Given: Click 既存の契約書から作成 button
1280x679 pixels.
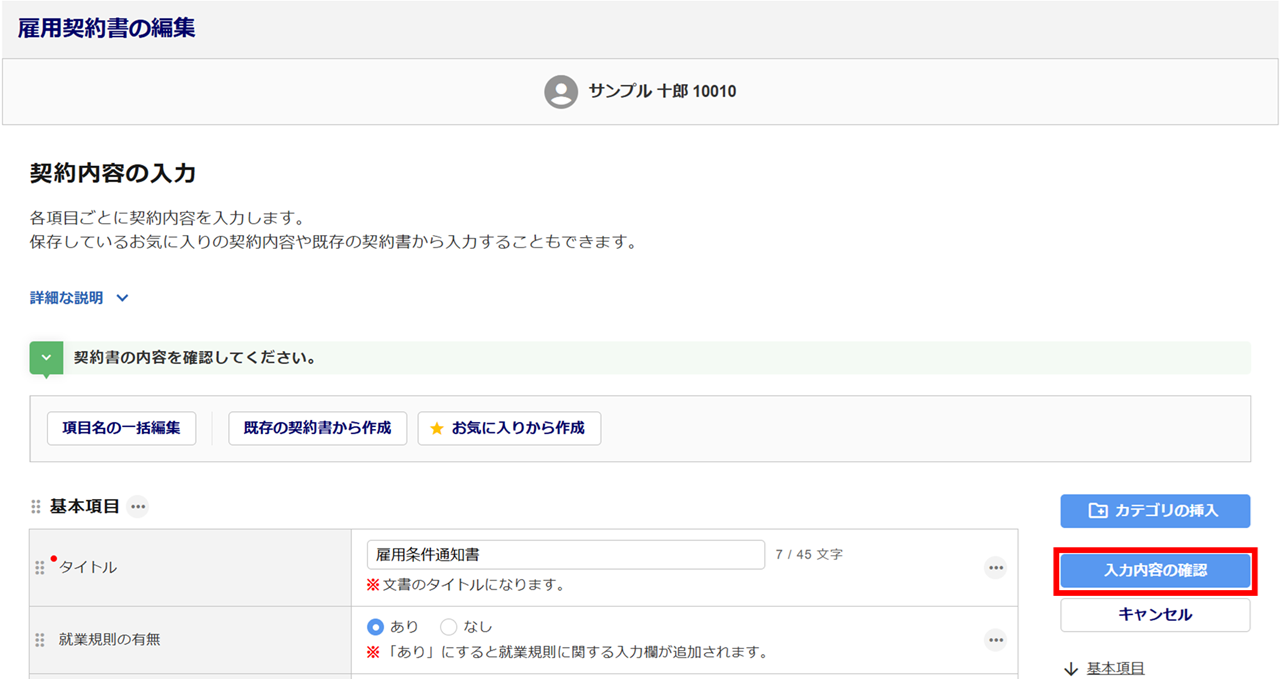Looking at the screenshot, I should pyautogui.click(x=317, y=428).
